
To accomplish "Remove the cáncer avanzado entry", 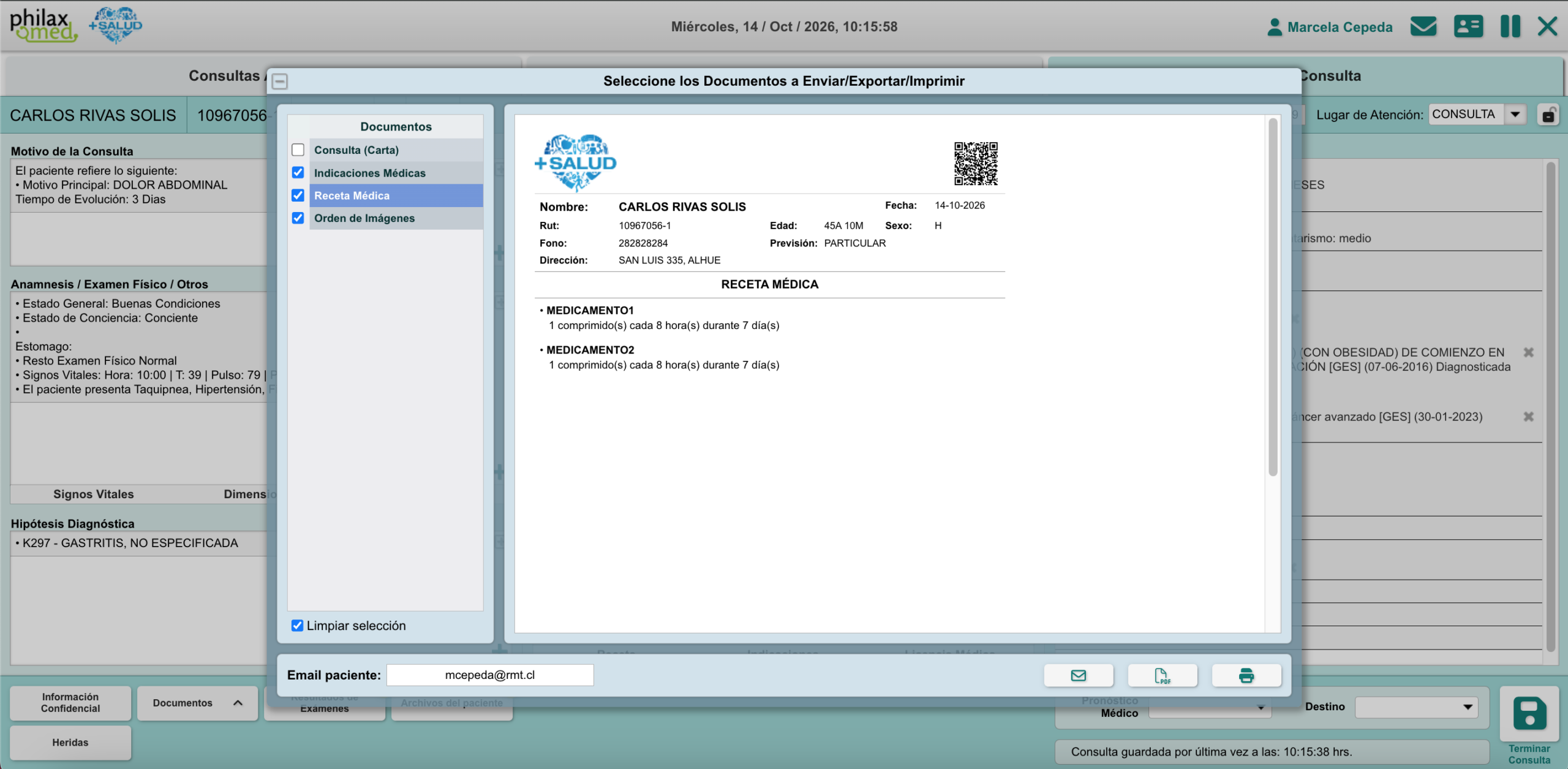I will tap(1528, 417).
